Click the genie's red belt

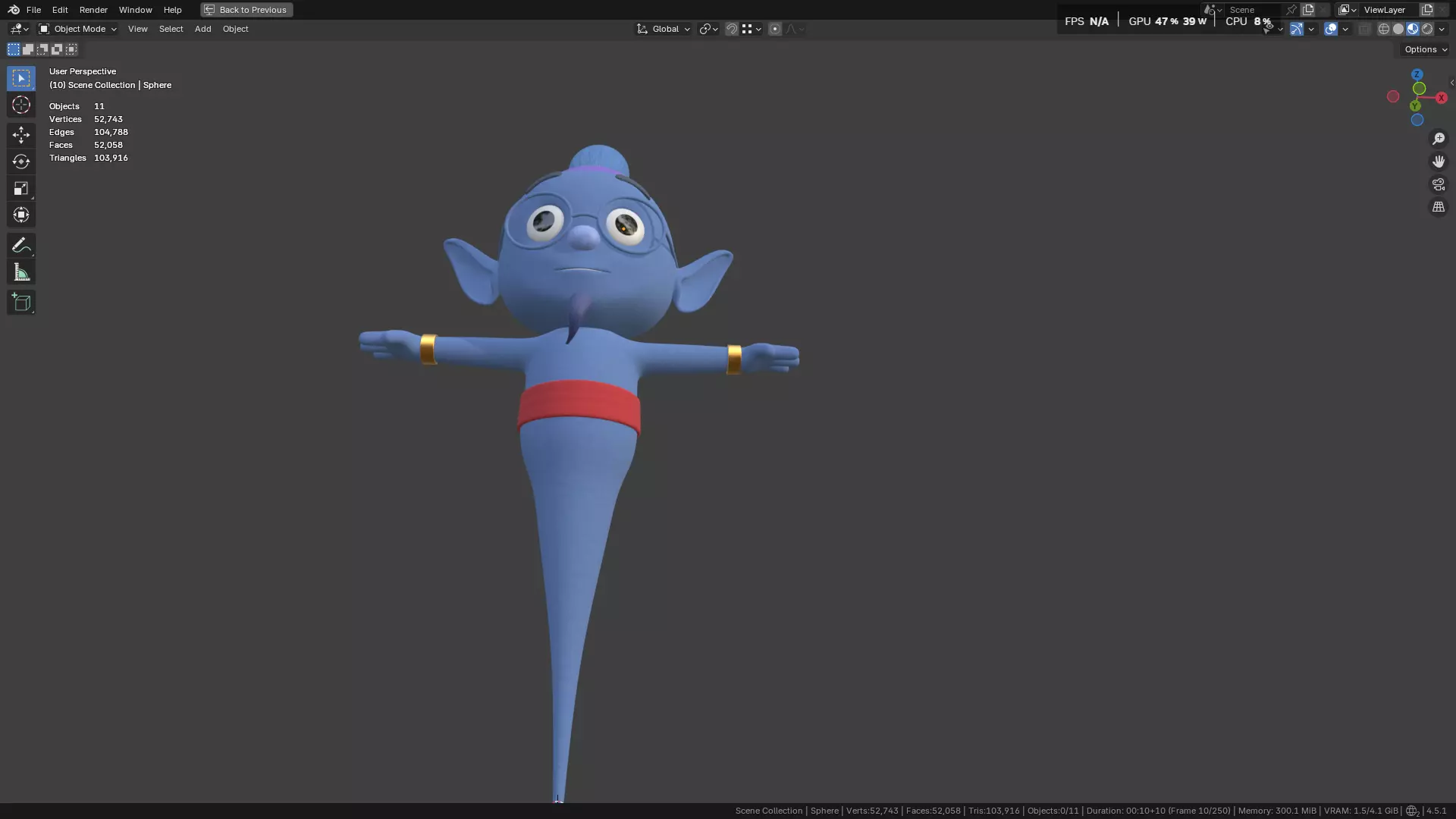pyautogui.click(x=579, y=406)
